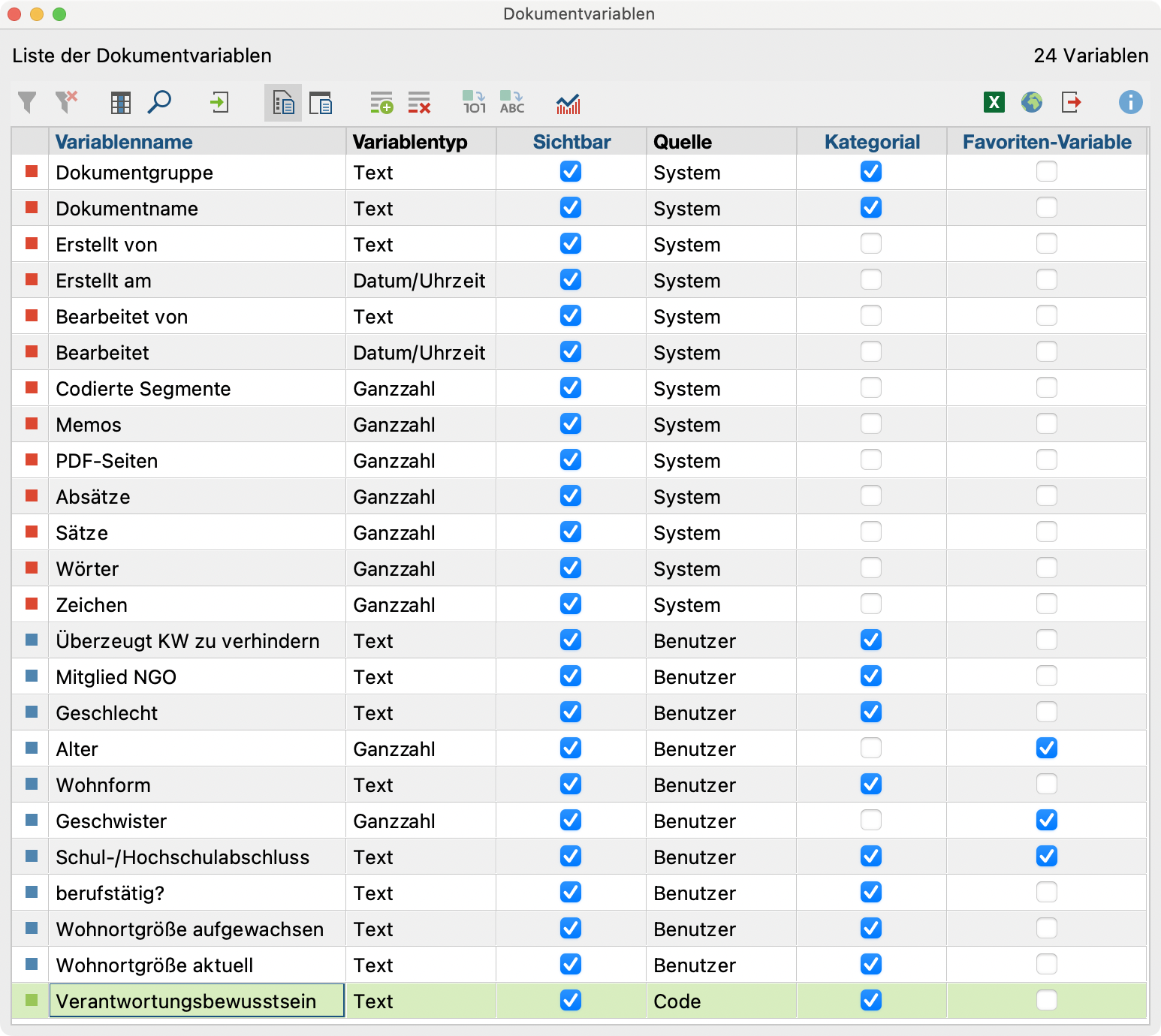The image size is (1161, 1036).
Task: Select the 'PDF-Seiten' variable name
Action: pyautogui.click(x=107, y=461)
